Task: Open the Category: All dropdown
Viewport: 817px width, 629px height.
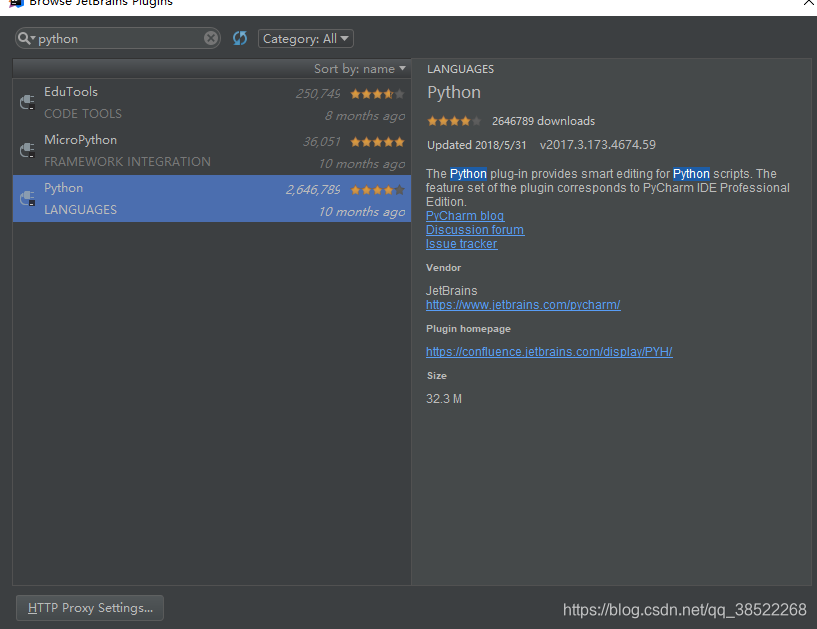Action: (x=306, y=39)
